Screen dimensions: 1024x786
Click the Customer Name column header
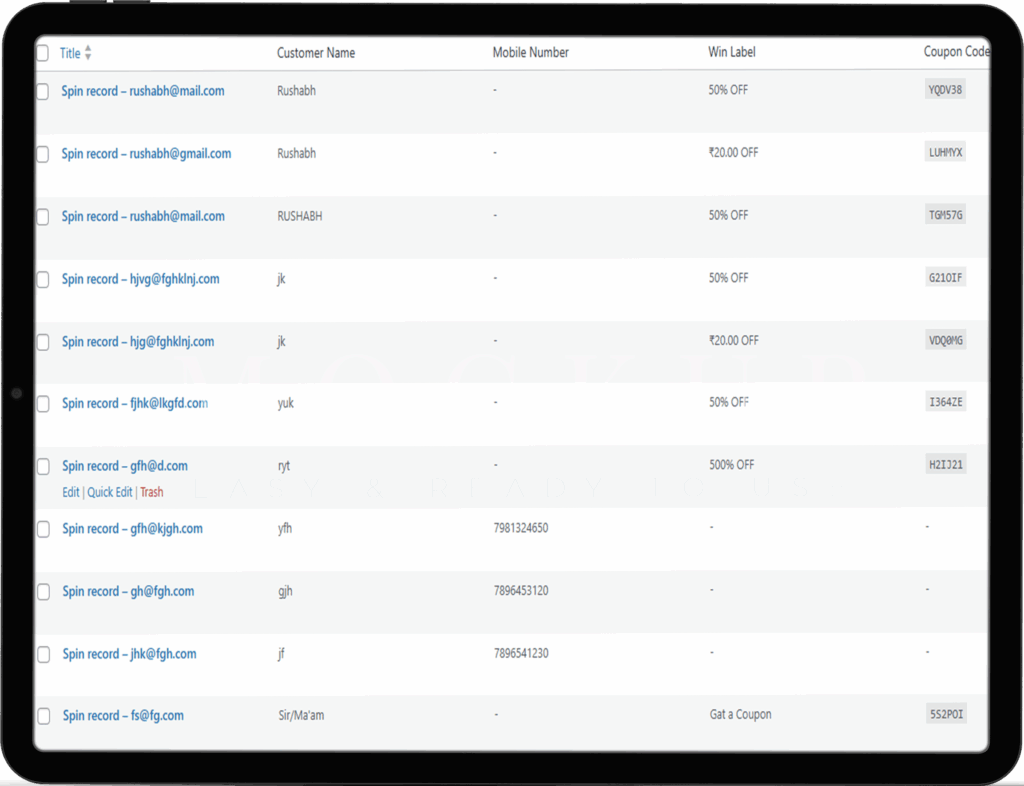coord(316,53)
